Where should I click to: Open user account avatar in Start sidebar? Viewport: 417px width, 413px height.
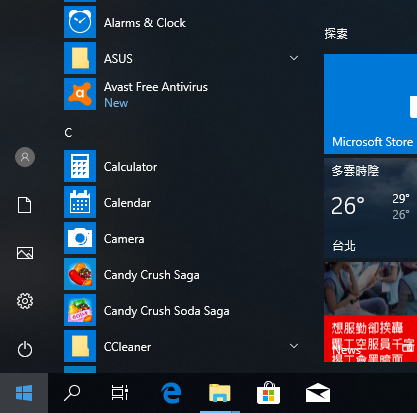tap(25, 157)
